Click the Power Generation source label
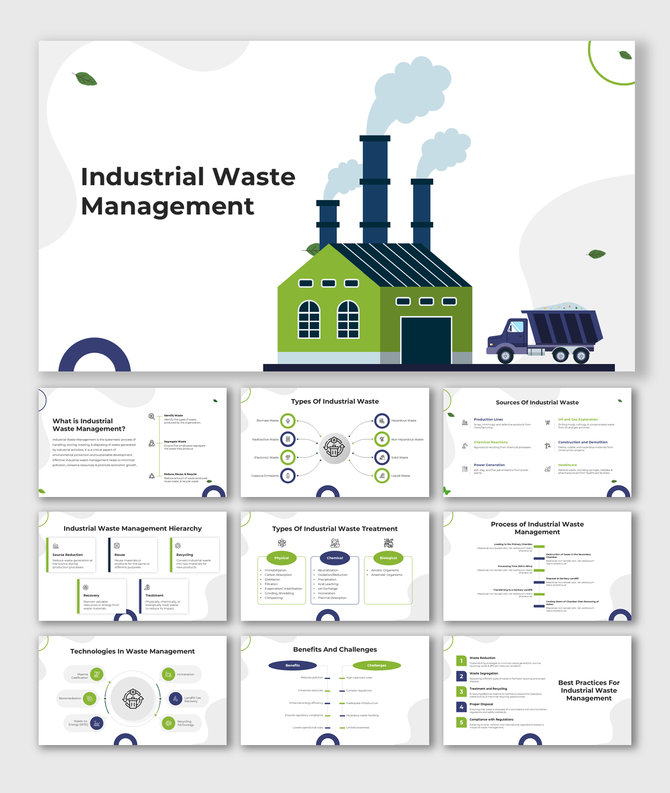 pyautogui.click(x=489, y=465)
